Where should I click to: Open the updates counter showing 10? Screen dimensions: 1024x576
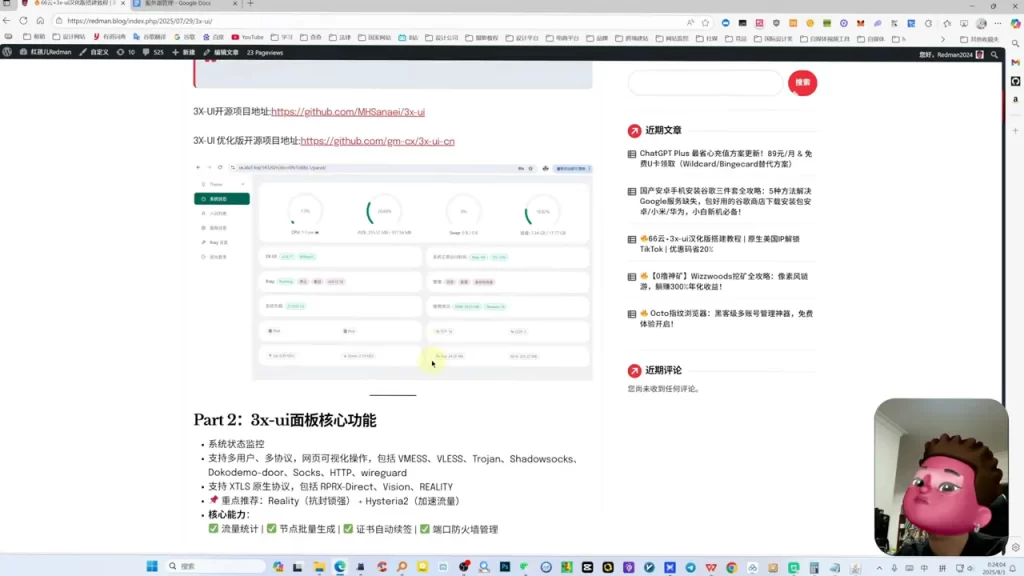tap(125, 52)
